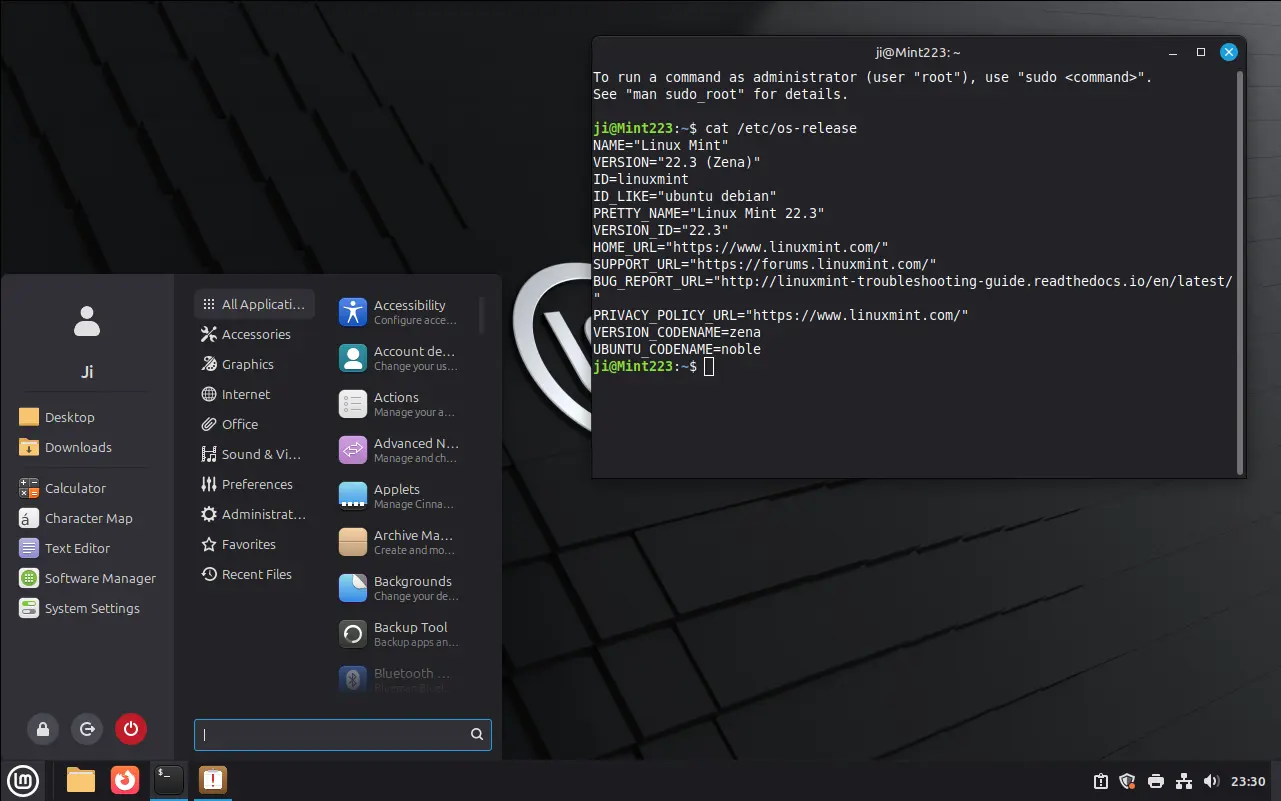
Task: Open Archive Manager from the app list
Action: click(398, 542)
